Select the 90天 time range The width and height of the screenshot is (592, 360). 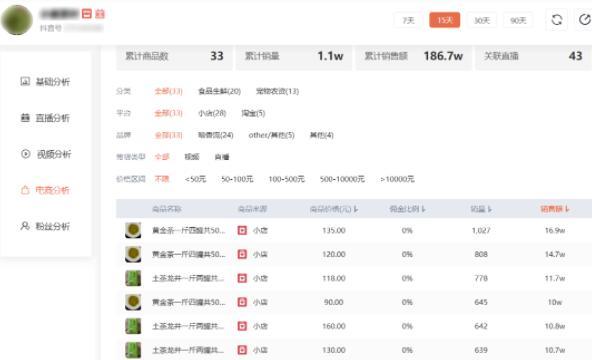518,20
